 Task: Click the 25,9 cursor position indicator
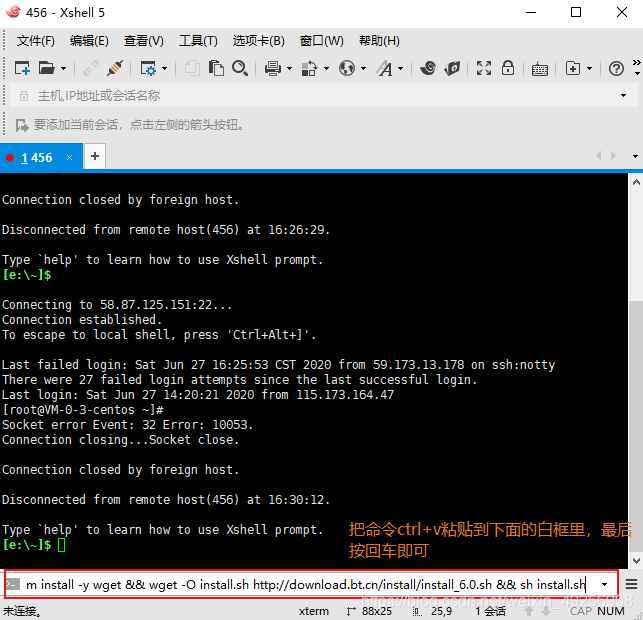[441, 611]
